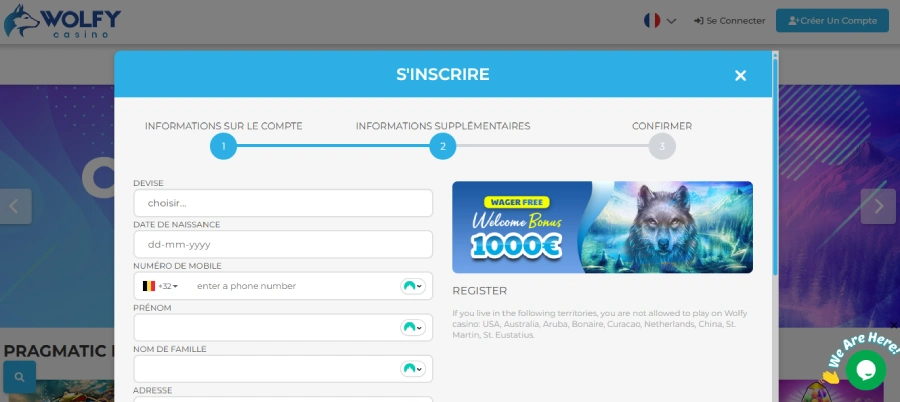Close the S'inscrire registration dialog
Viewport: 900px width, 402px height.
point(740,75)
